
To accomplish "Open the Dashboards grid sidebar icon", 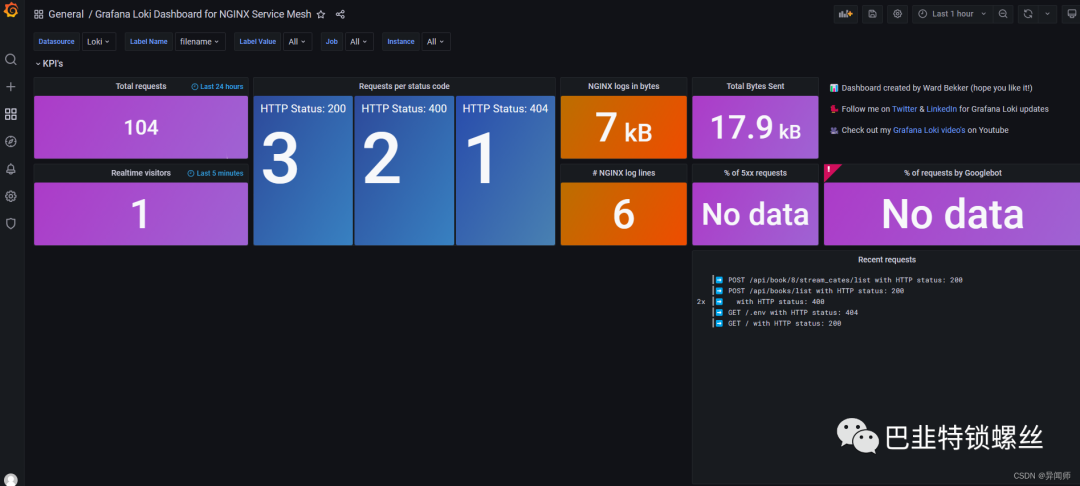I will 11,114.
